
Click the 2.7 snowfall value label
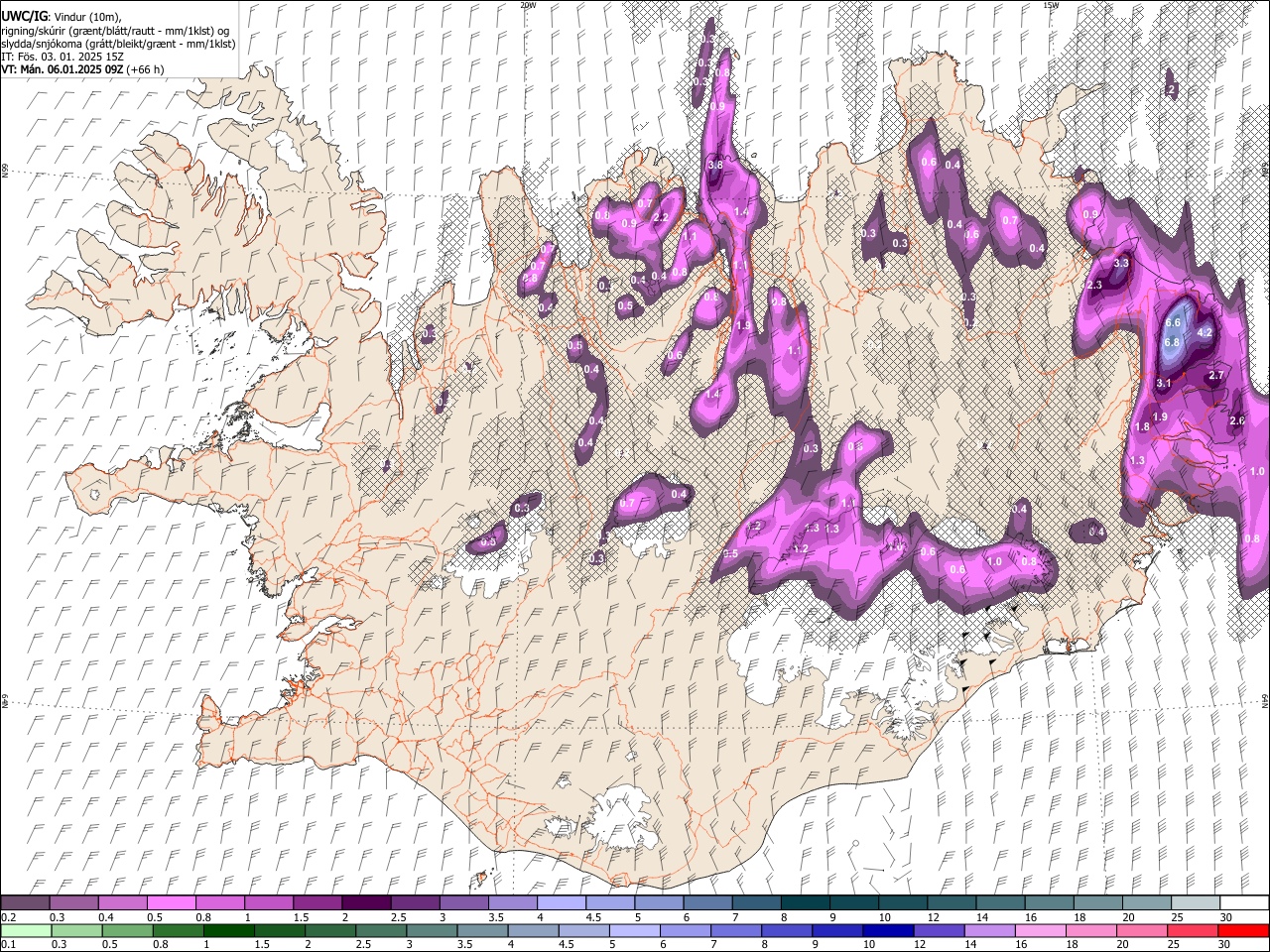[x=1217, y=376]
